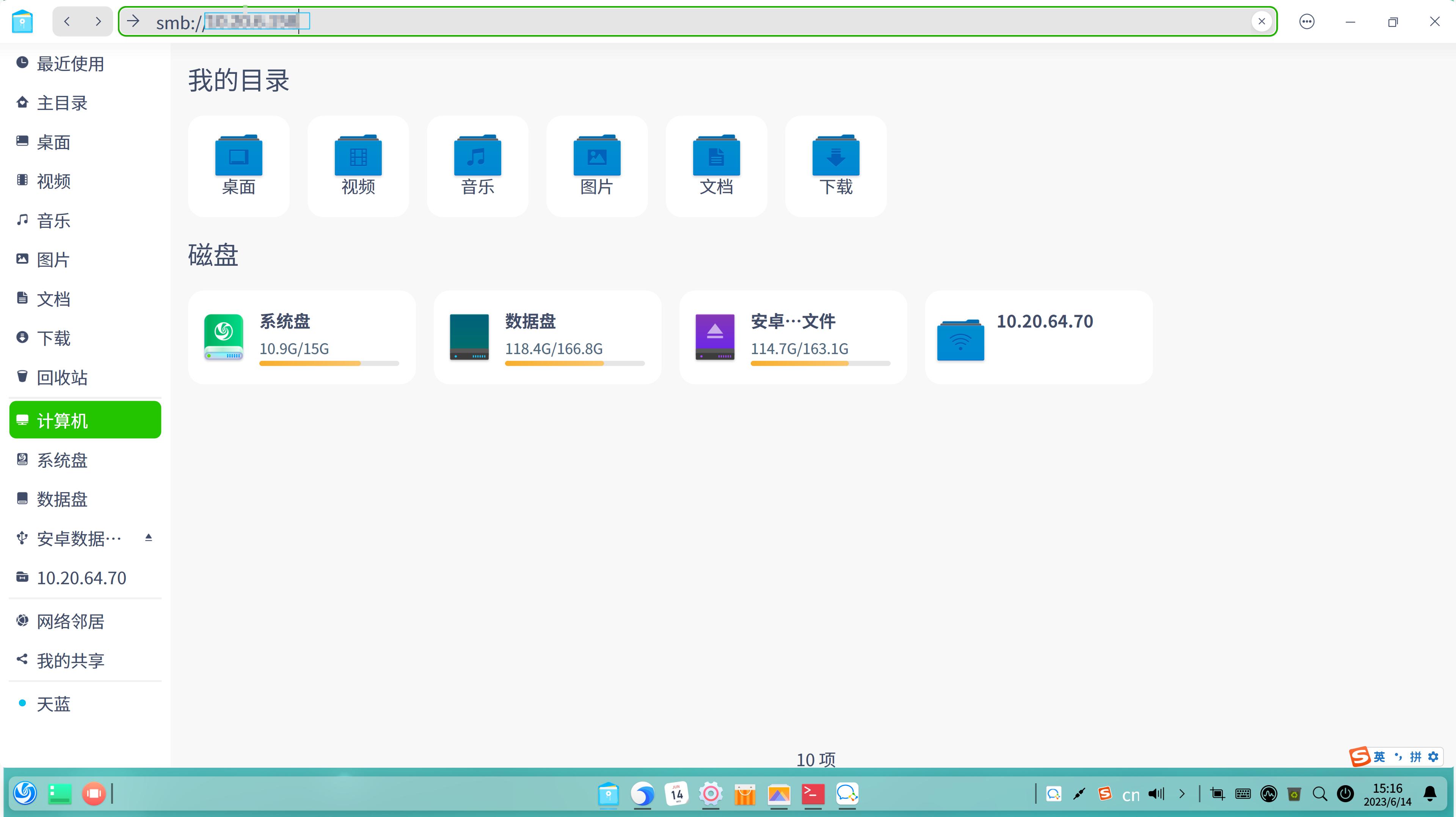Open the power button in the tray
Viewport: 1456px width, 817px height.
tap(1346, 794)
